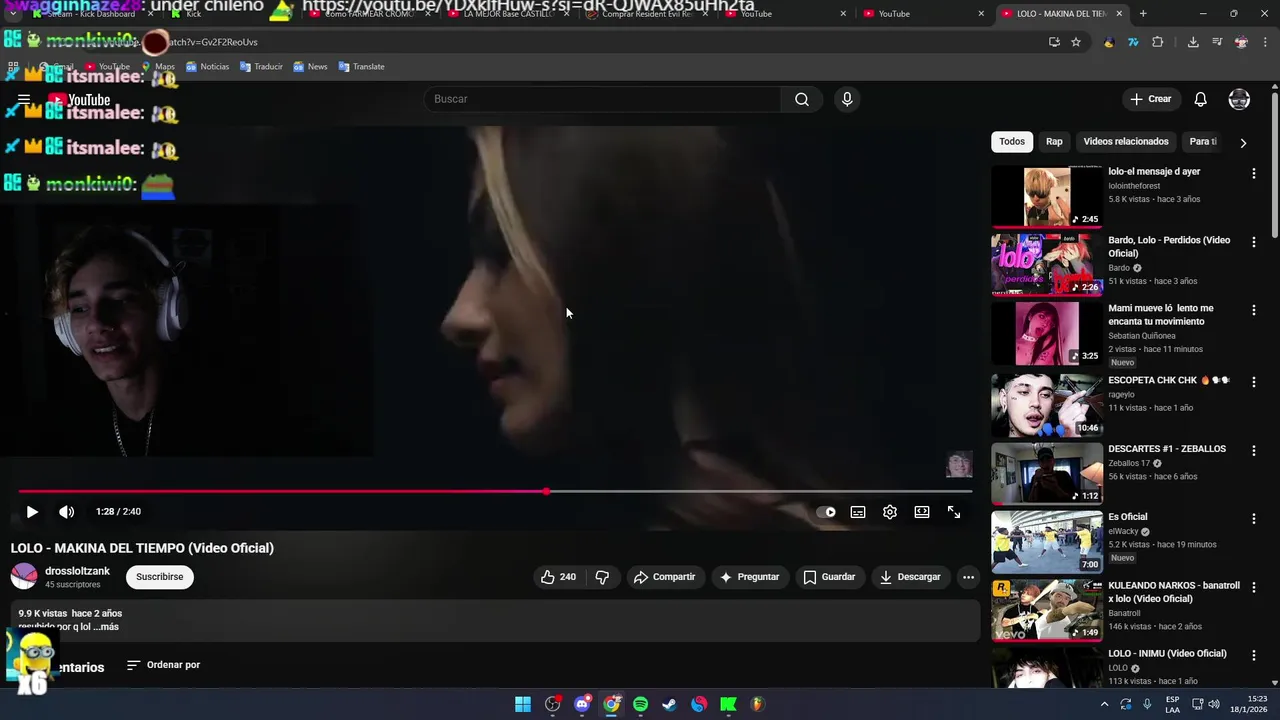Open the lolo-el mensaje d ayer thumbnail
The image size is (1280, 720).
pyautogui.click(x=1047, y=197)
